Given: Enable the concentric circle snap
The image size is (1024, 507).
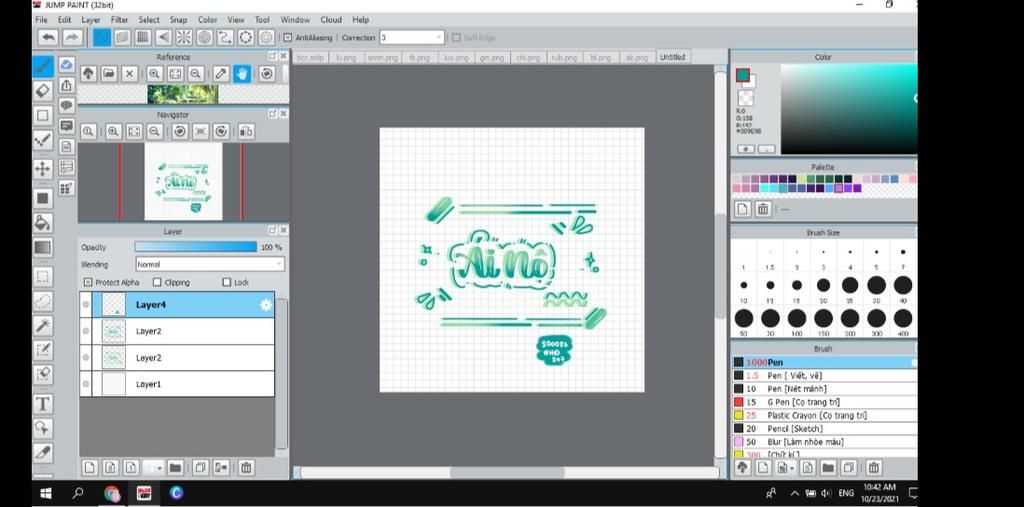Looking at the screenshot, I should pos(204,37).
